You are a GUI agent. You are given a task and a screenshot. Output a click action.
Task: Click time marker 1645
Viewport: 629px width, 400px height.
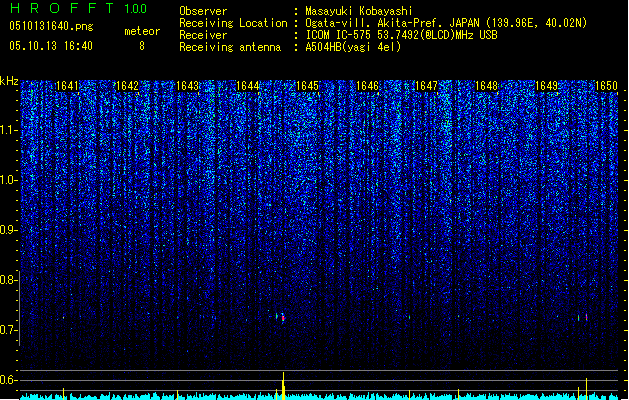[307, 86]
